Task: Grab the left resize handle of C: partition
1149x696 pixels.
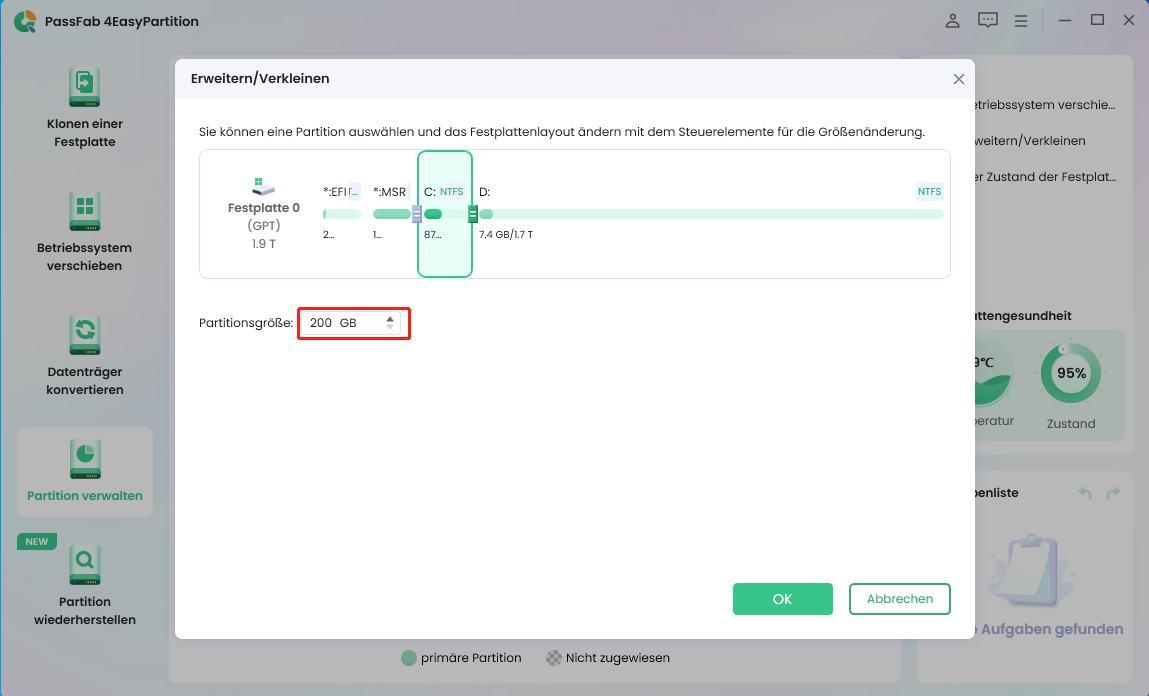Action: pos(417,214)
